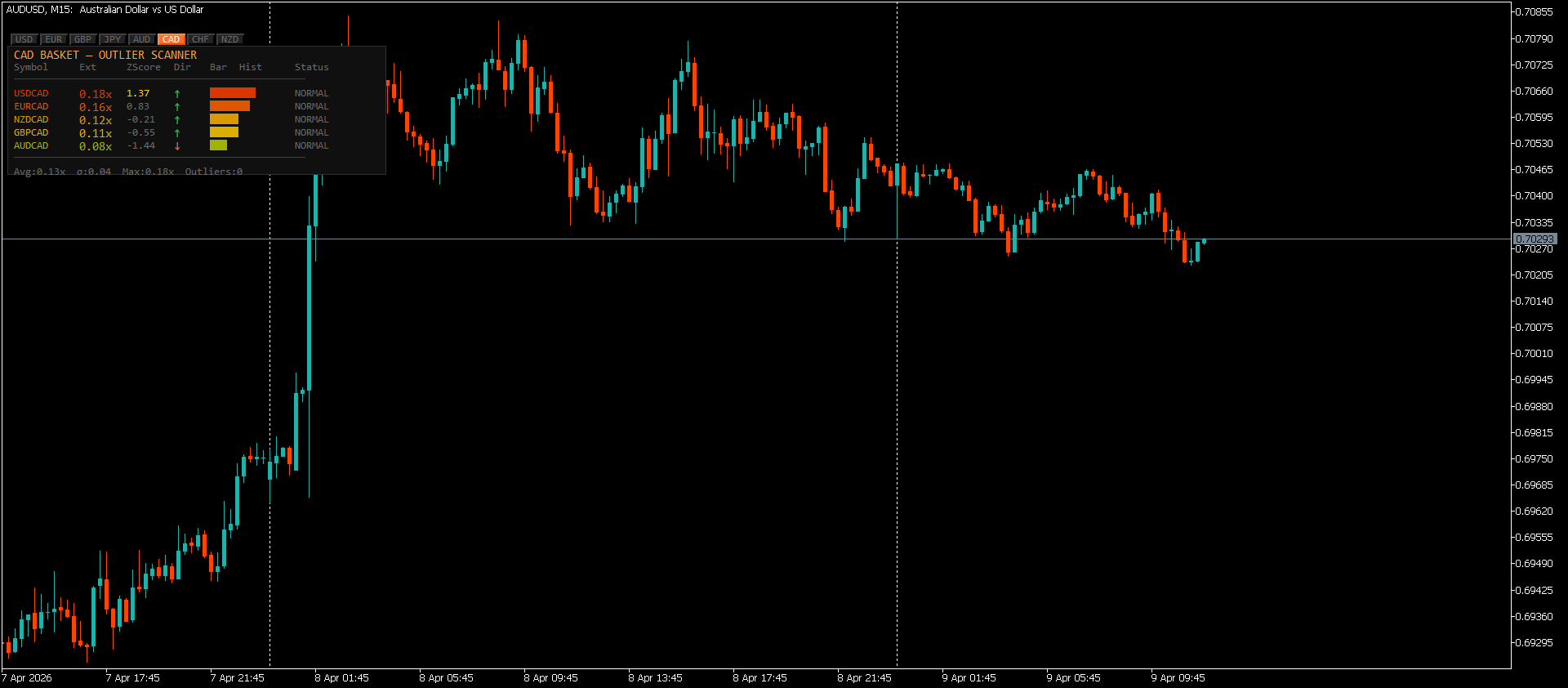
Task: Select the AUD currency tab
Action: [142, 39]
